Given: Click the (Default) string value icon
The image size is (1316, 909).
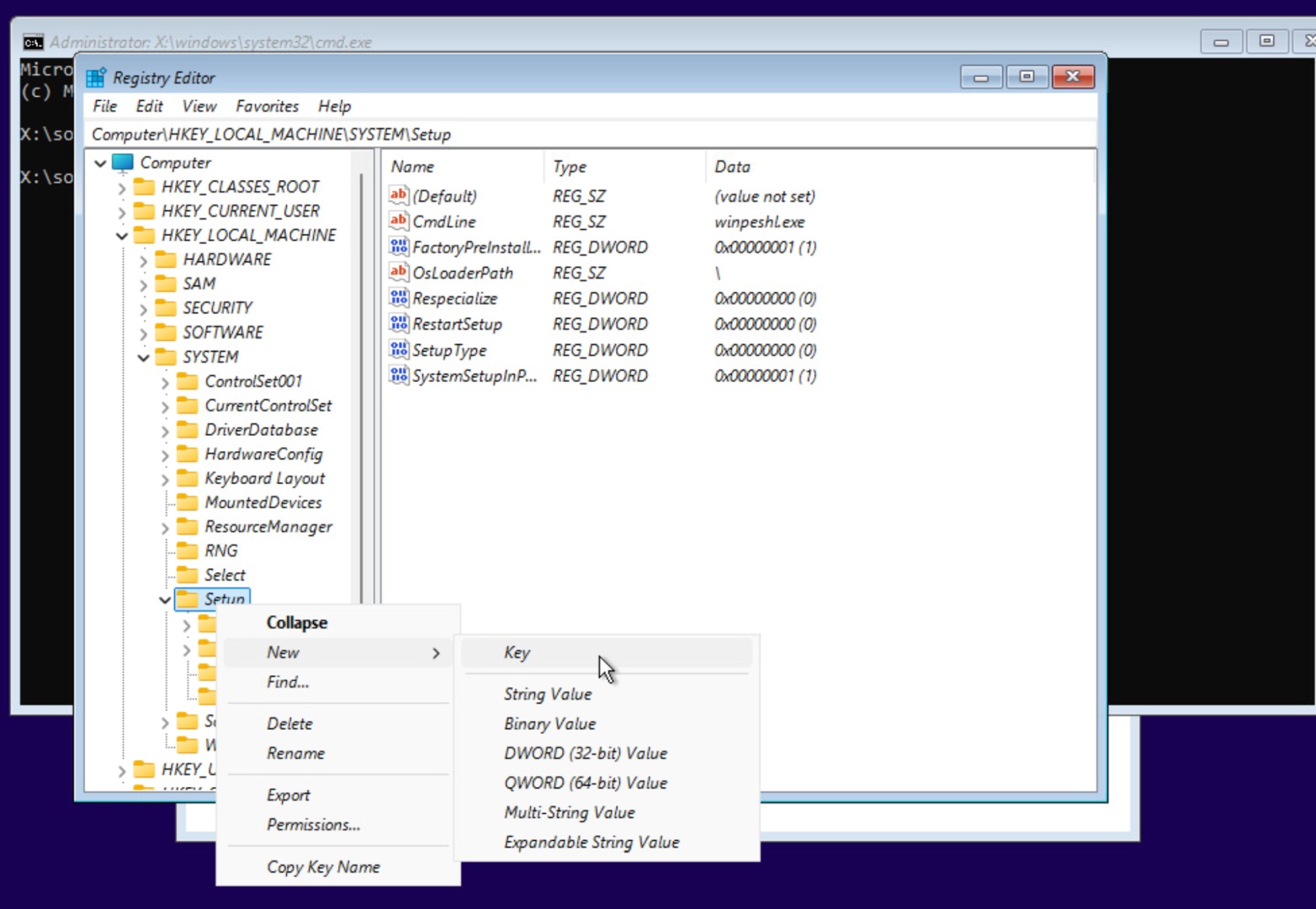Looking at the screenshot, I should pyautogui.click(x=399, y=195).
